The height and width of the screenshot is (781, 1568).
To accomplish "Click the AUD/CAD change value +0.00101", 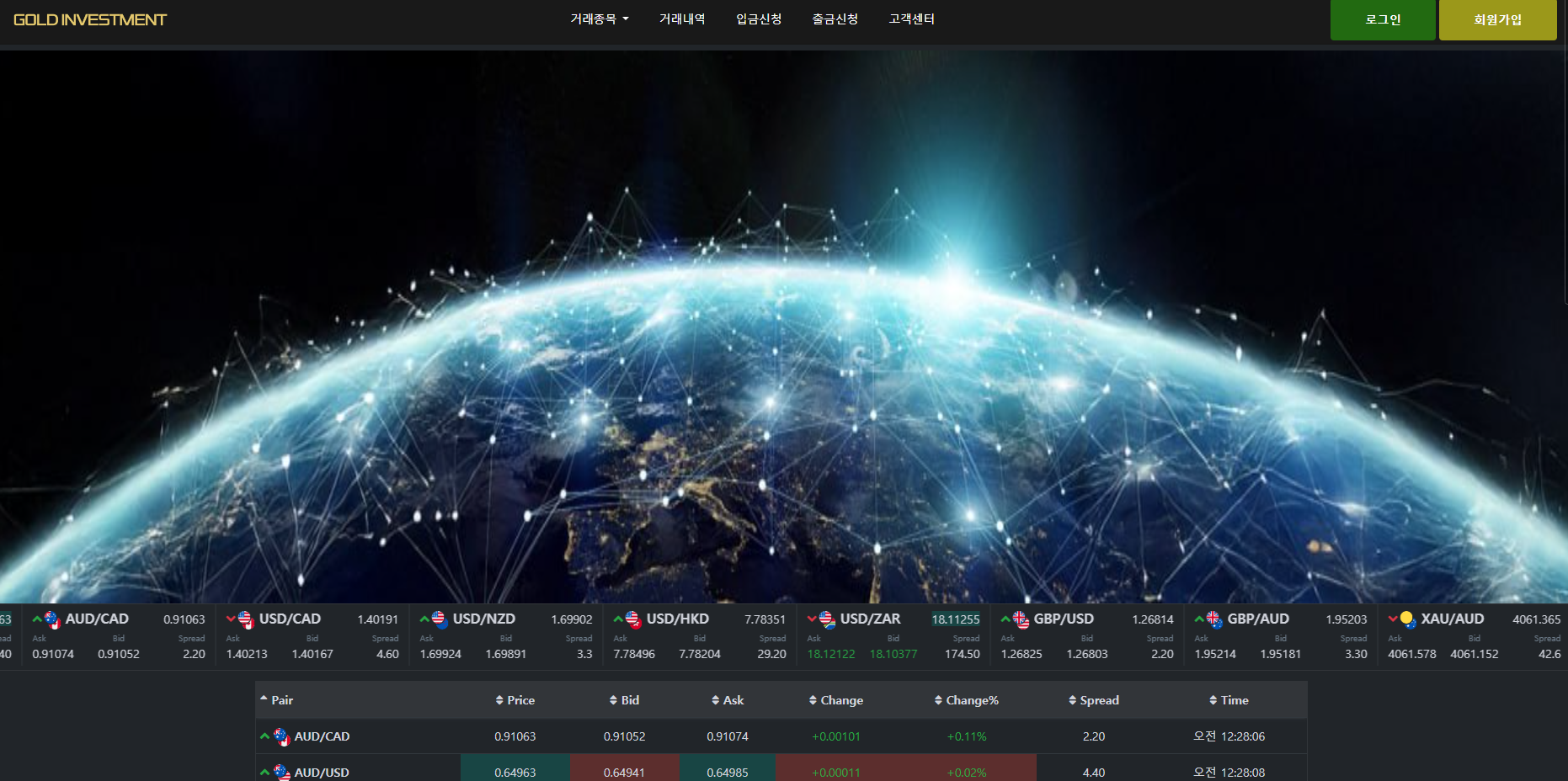I will click(836, 736).
